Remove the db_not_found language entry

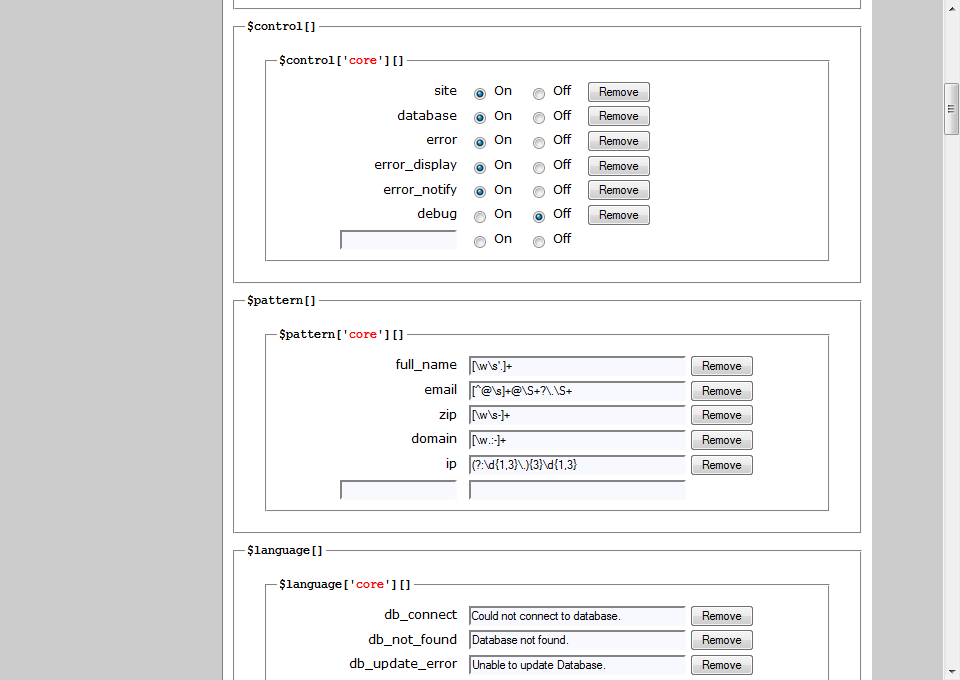click(721, 640)
